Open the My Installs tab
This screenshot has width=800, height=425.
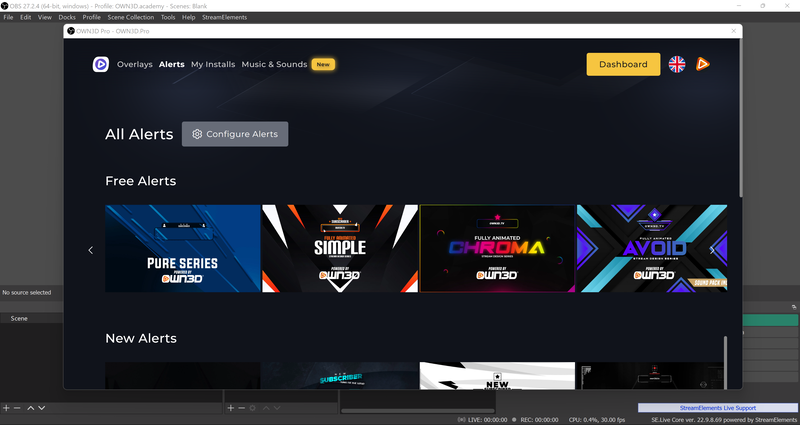(x=213, y=64)
